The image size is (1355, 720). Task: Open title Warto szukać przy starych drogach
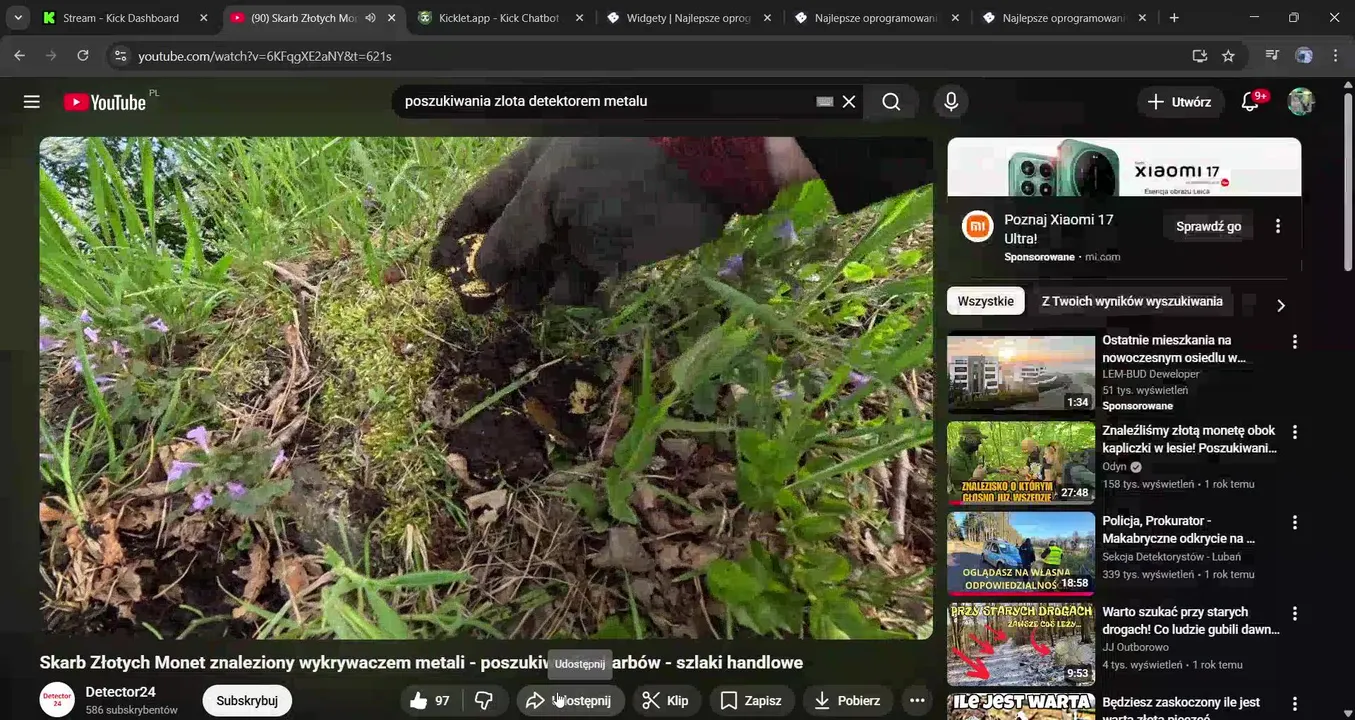1191,621
